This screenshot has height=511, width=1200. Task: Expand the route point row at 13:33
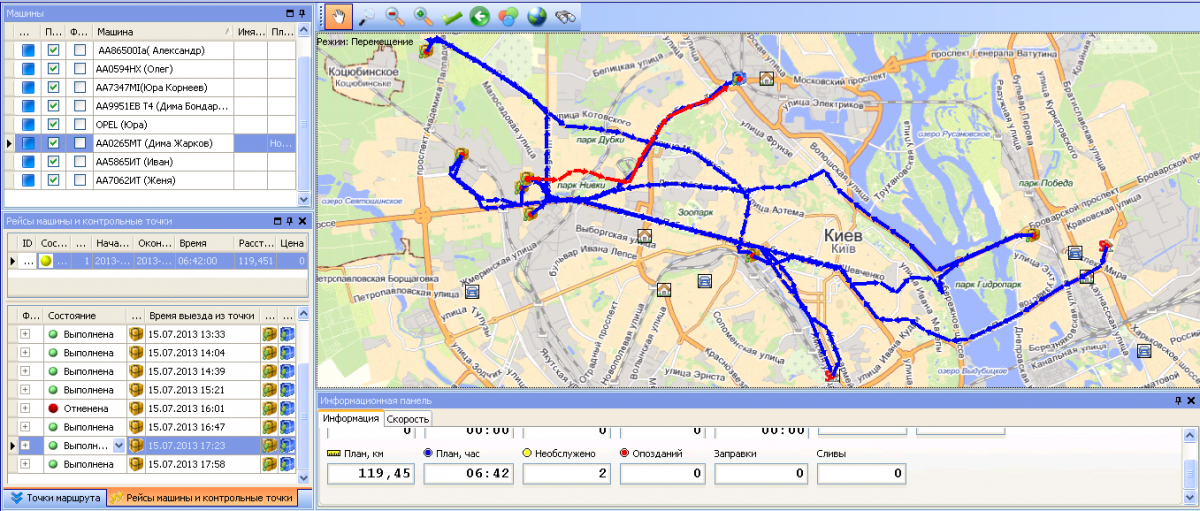26,334
